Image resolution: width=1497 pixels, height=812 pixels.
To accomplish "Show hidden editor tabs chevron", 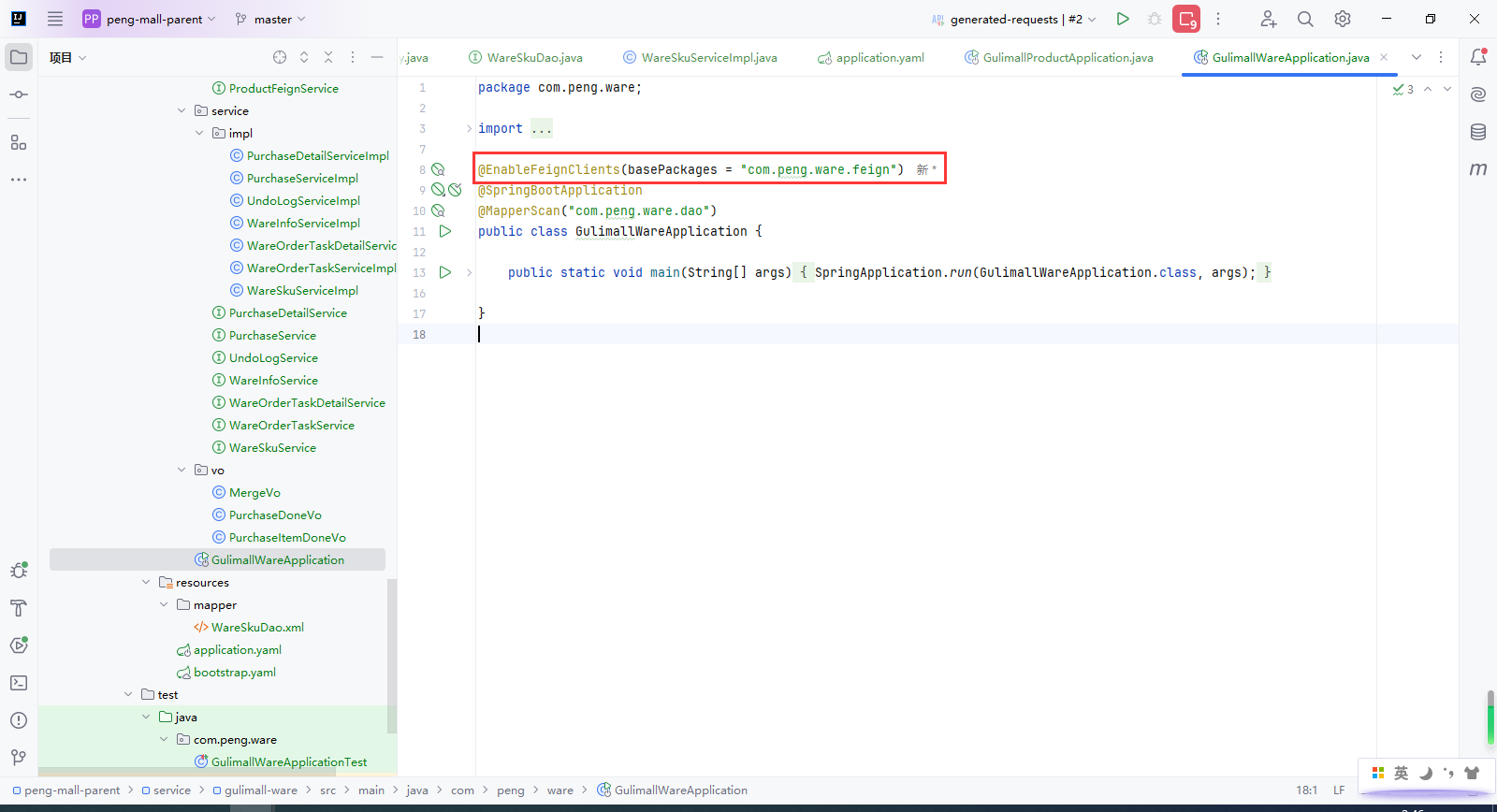I will tap(1417, 57).
